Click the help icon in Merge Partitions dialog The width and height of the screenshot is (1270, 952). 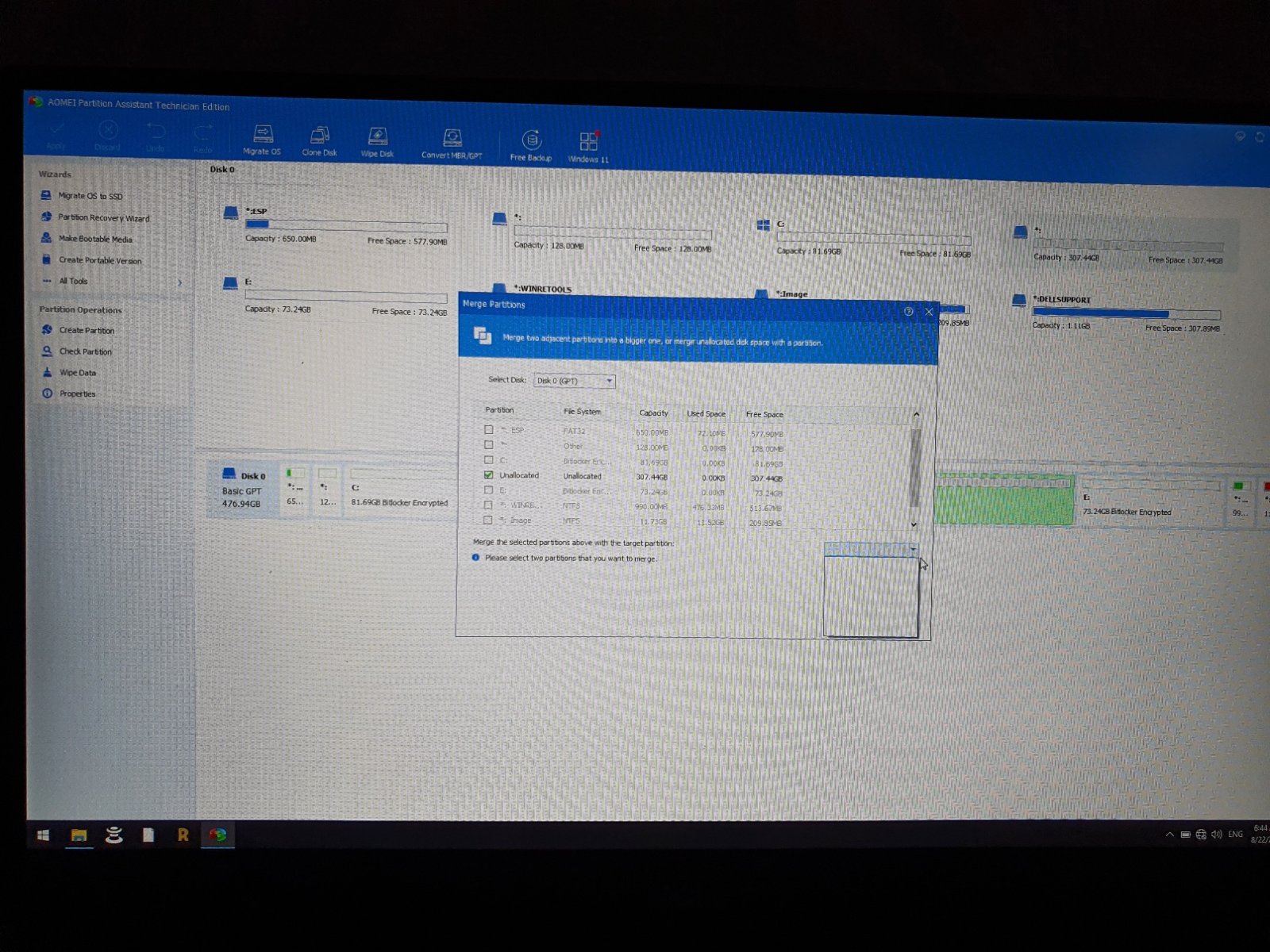(x=909, y=311)
